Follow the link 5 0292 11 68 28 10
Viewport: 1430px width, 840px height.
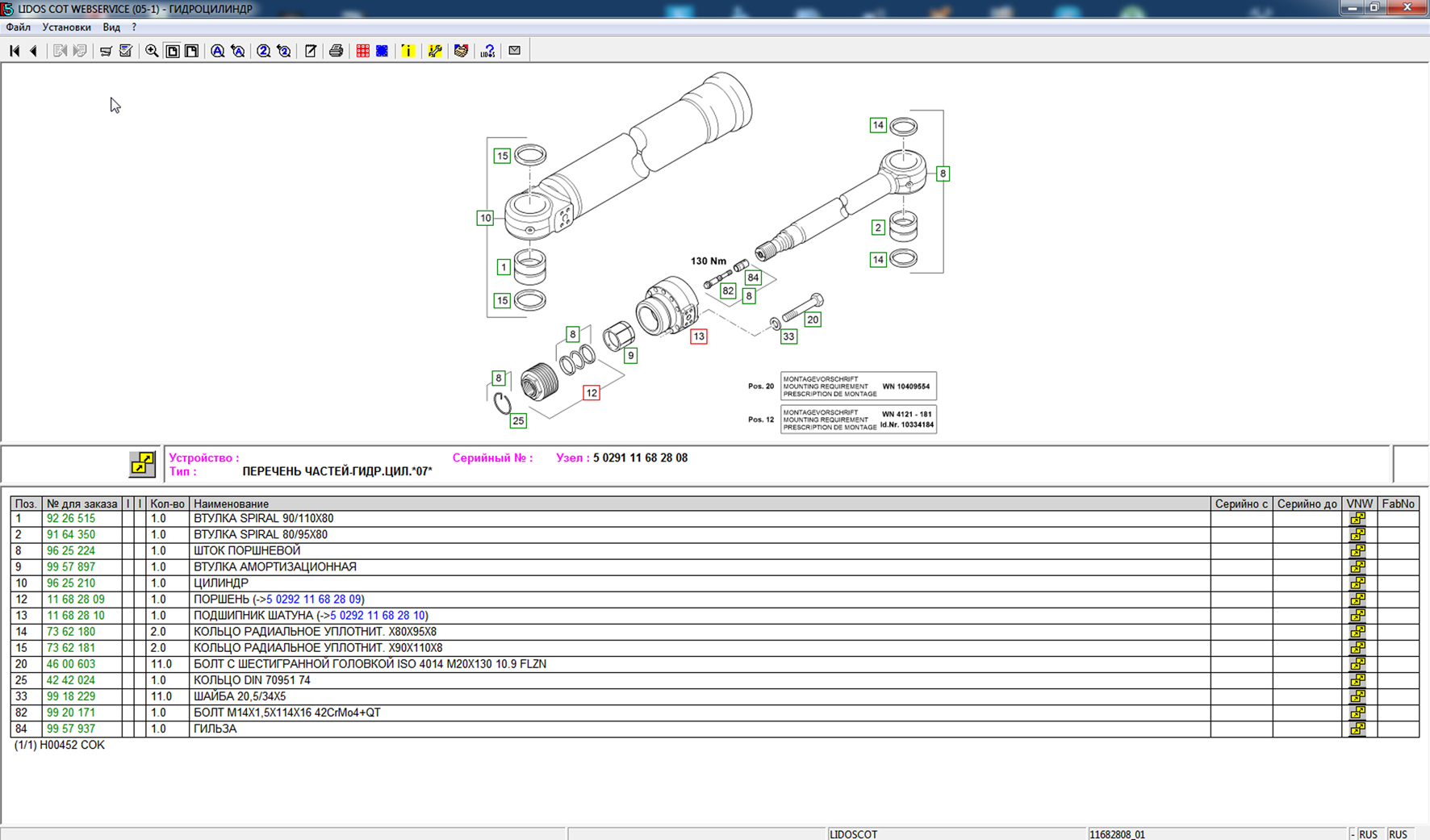tap(378, 616)
